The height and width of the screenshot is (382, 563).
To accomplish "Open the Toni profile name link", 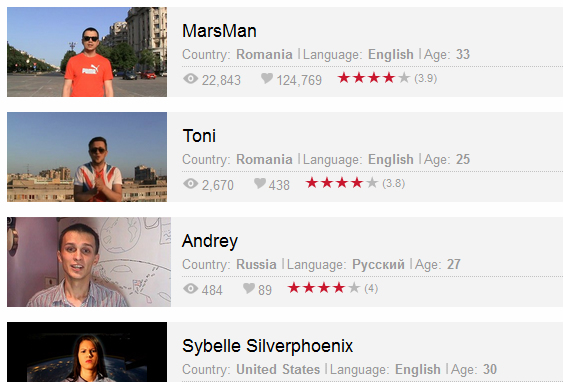I will [x=199, y=136].
